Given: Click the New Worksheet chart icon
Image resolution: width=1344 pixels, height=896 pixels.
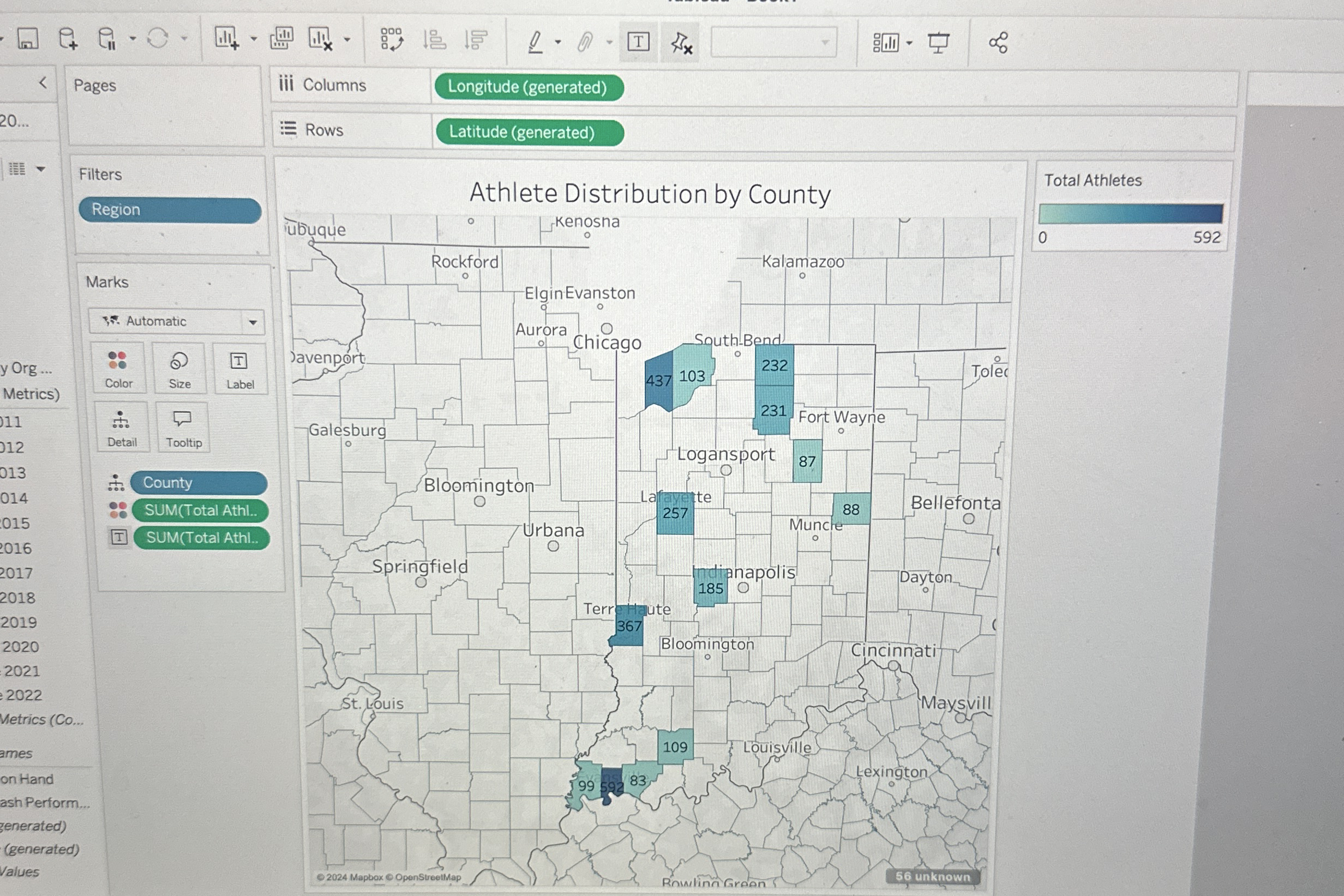Looking at the screenshot, I should tap(226, 39).
